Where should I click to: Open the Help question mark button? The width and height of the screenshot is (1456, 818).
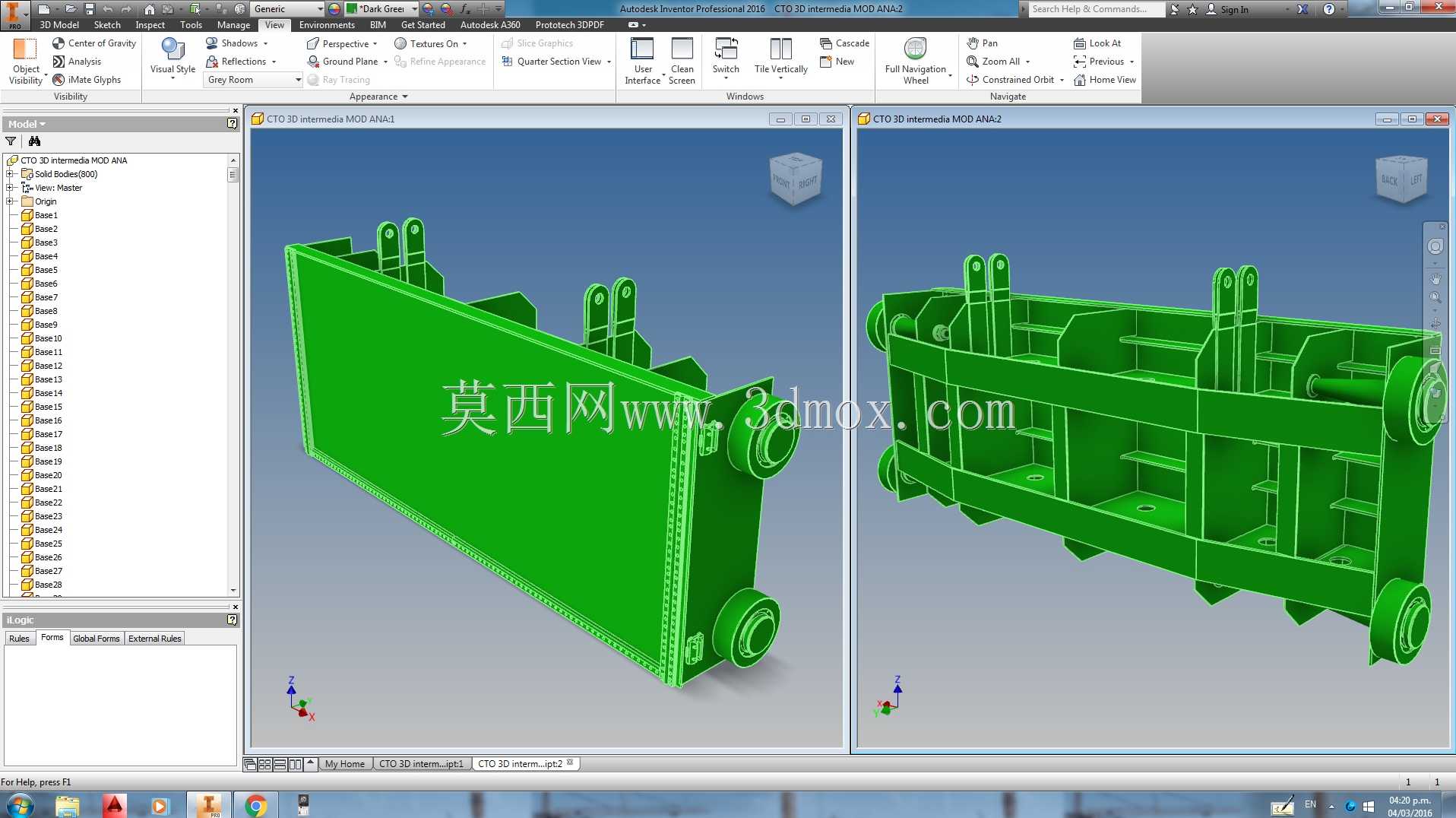coord(1328,9)
